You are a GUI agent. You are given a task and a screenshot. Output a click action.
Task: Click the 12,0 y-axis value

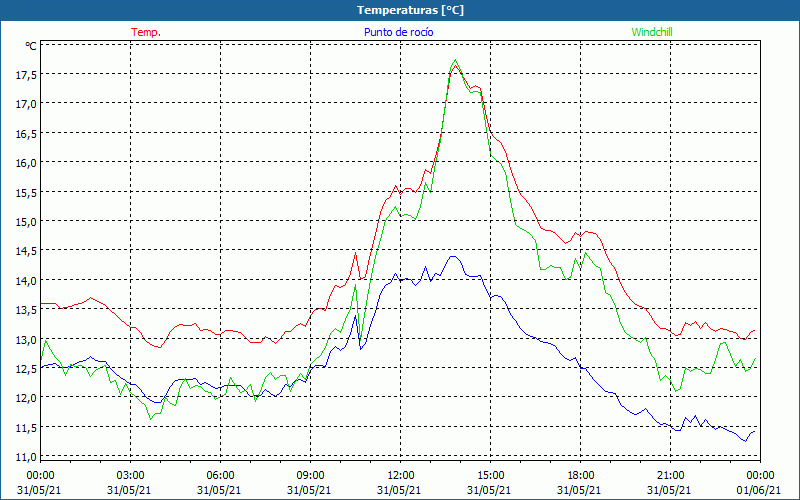click(x=27, y=398)
